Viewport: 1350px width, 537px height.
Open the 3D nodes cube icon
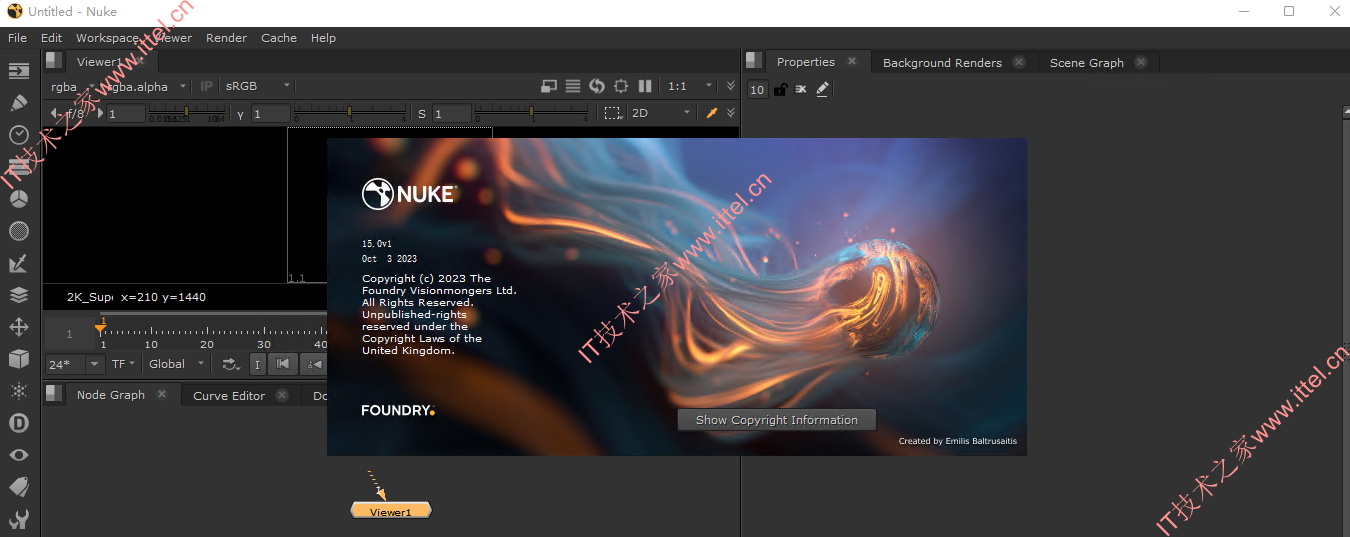19,359
